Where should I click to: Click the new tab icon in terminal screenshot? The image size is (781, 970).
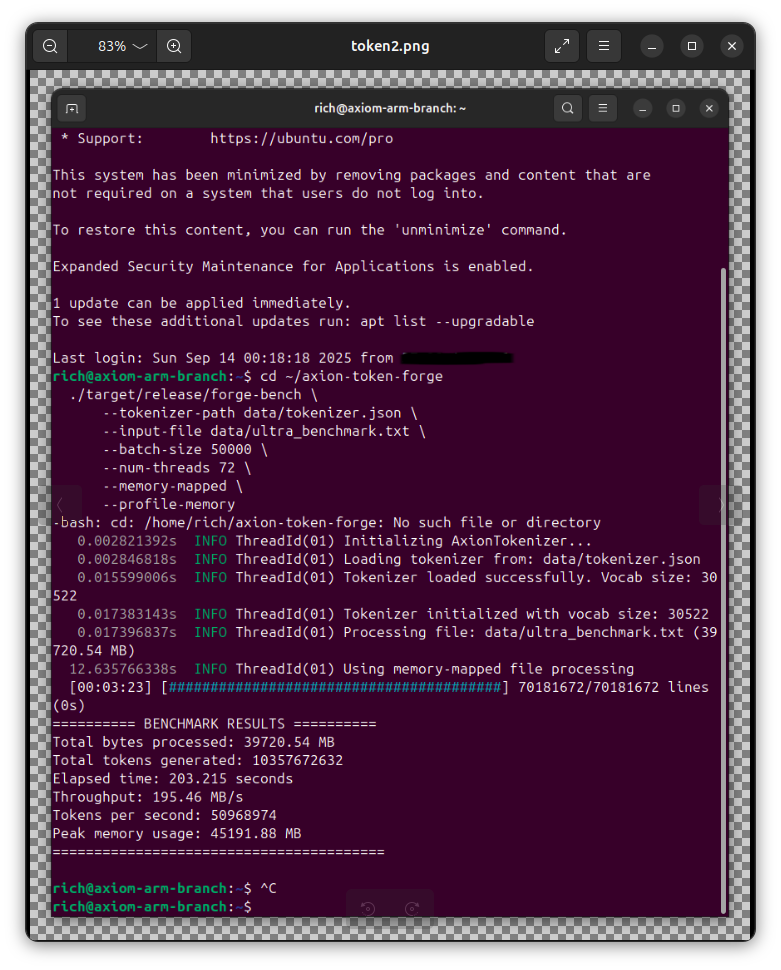point(72,109)
